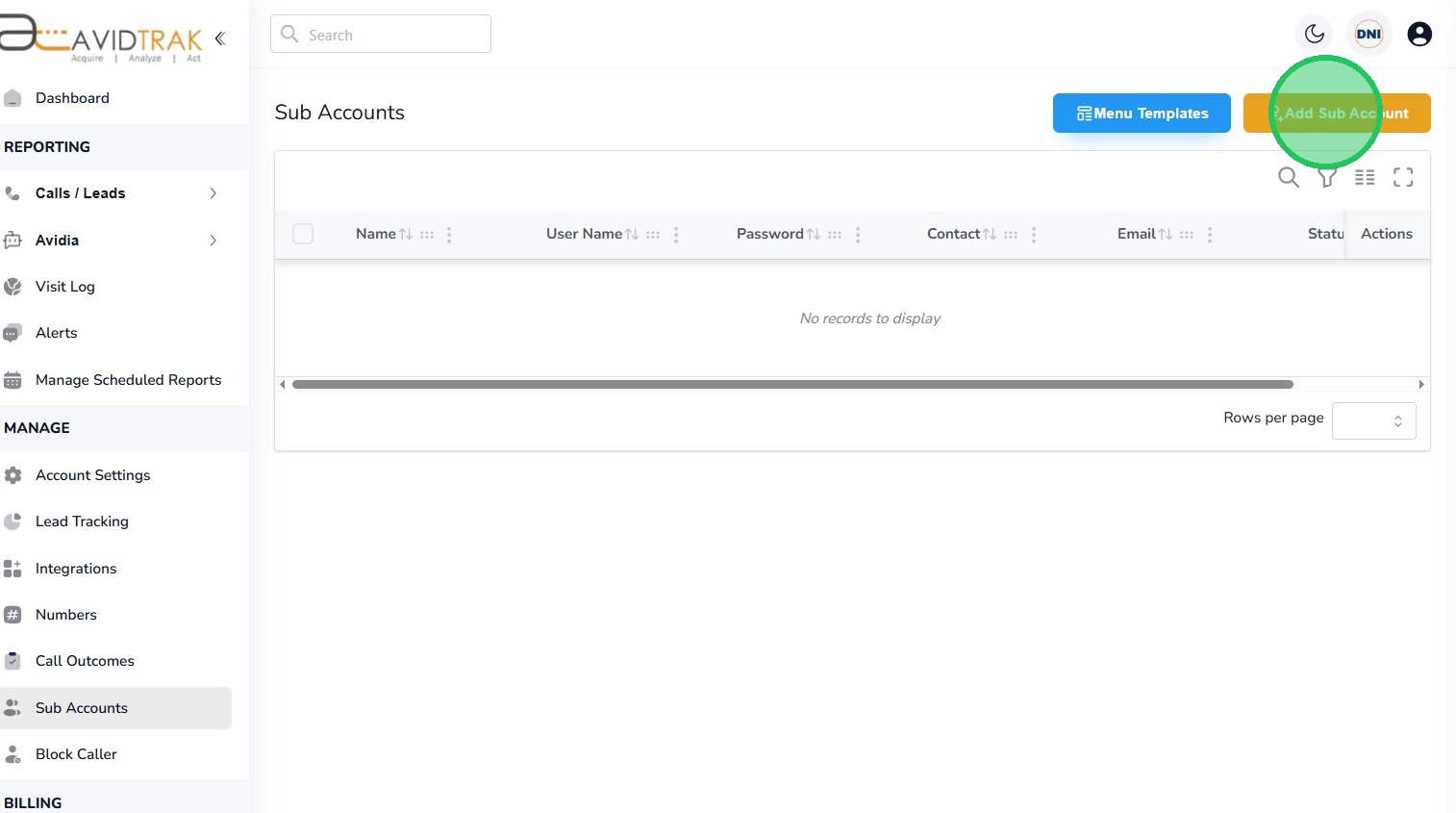The height and width of the screenshot is (813, 1456).
Task: Tick the select-all checkbox in the table header
Action: (303, 234)
